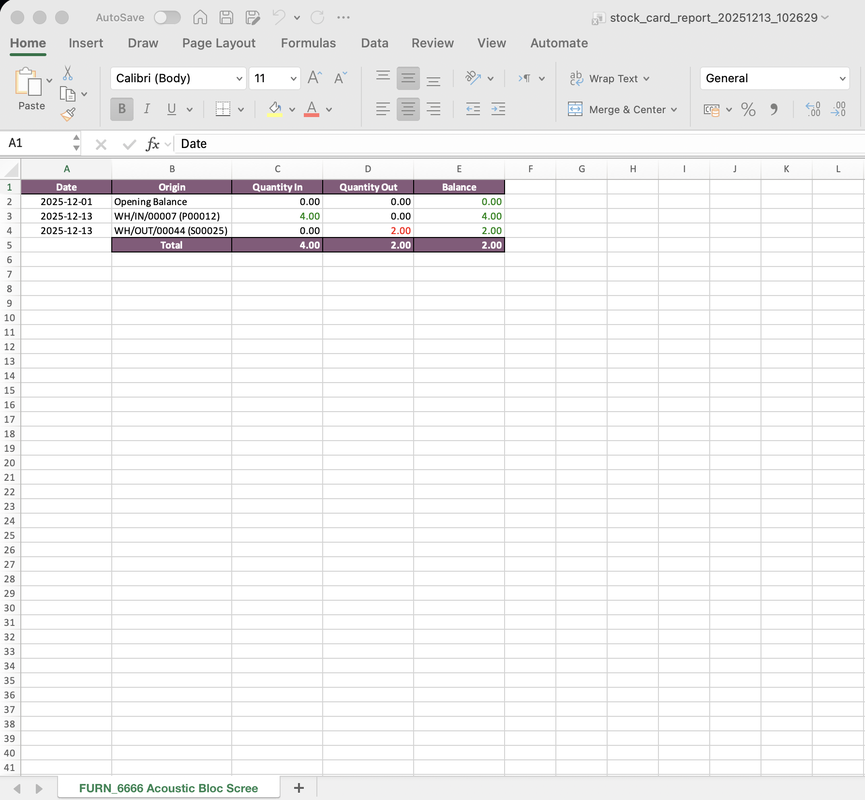The height and width of the screenshot is (800, 865).
Task: Switch to the Formulas ribbon tab
Action: pyautogui.click(x=308, y=43)
